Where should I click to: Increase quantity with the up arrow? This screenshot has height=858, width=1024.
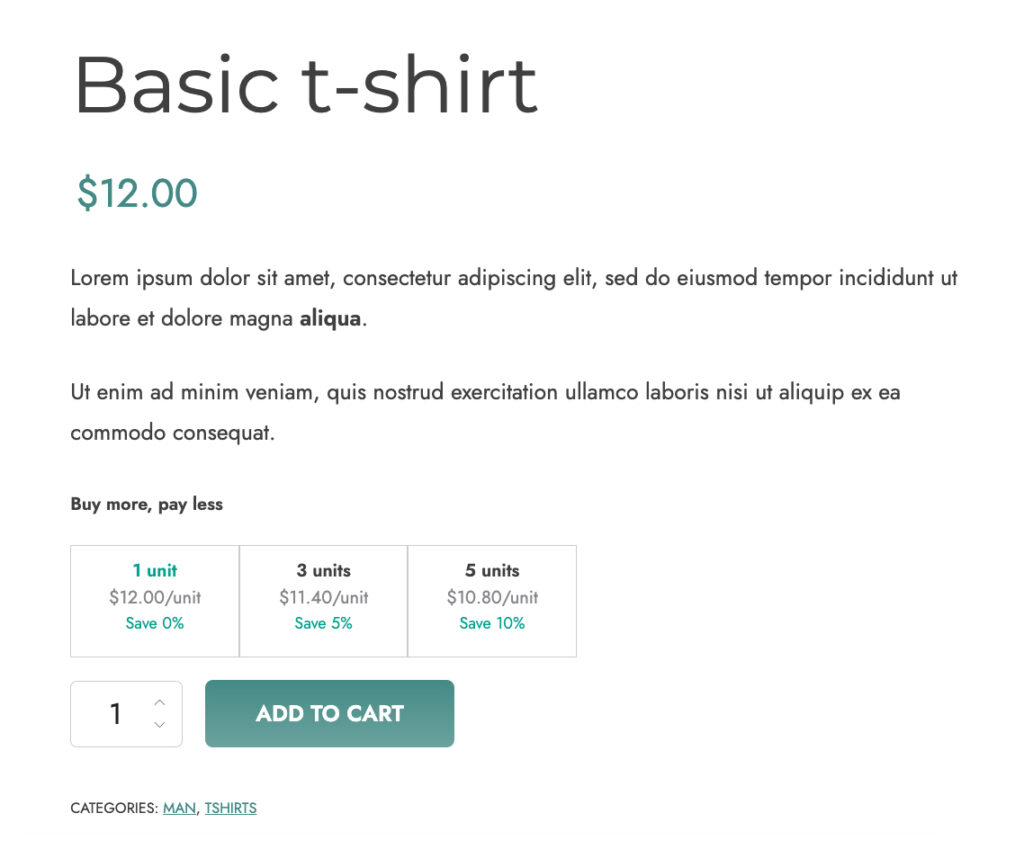[x=159, y=703]
